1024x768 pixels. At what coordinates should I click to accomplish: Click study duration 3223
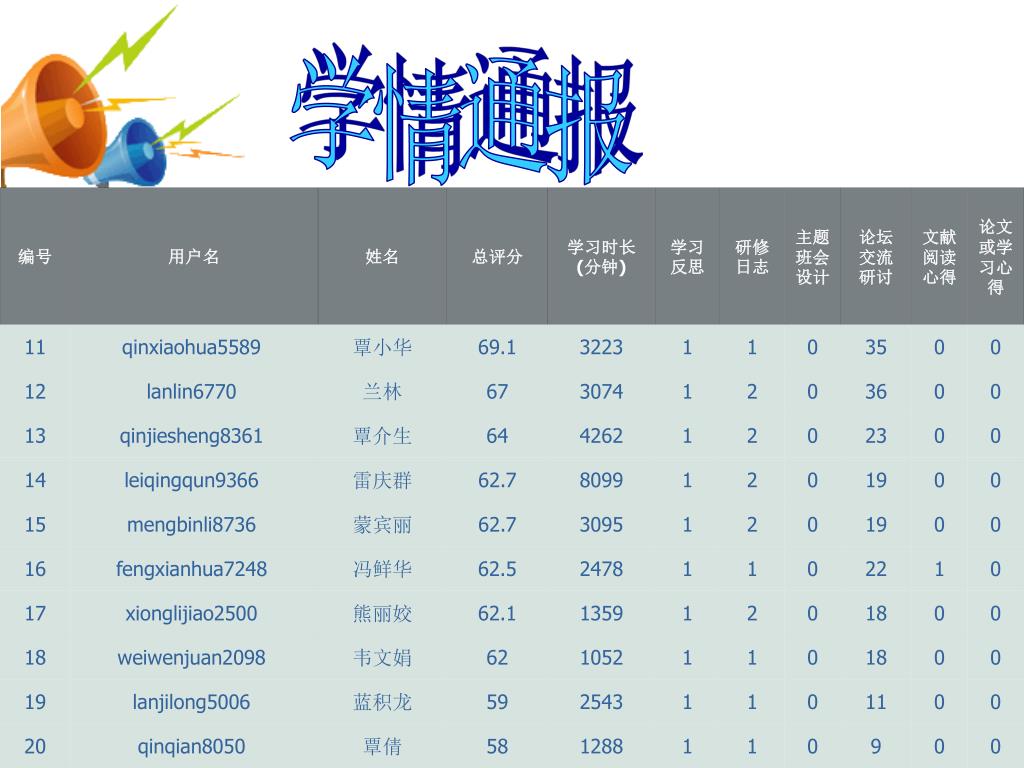601,347
